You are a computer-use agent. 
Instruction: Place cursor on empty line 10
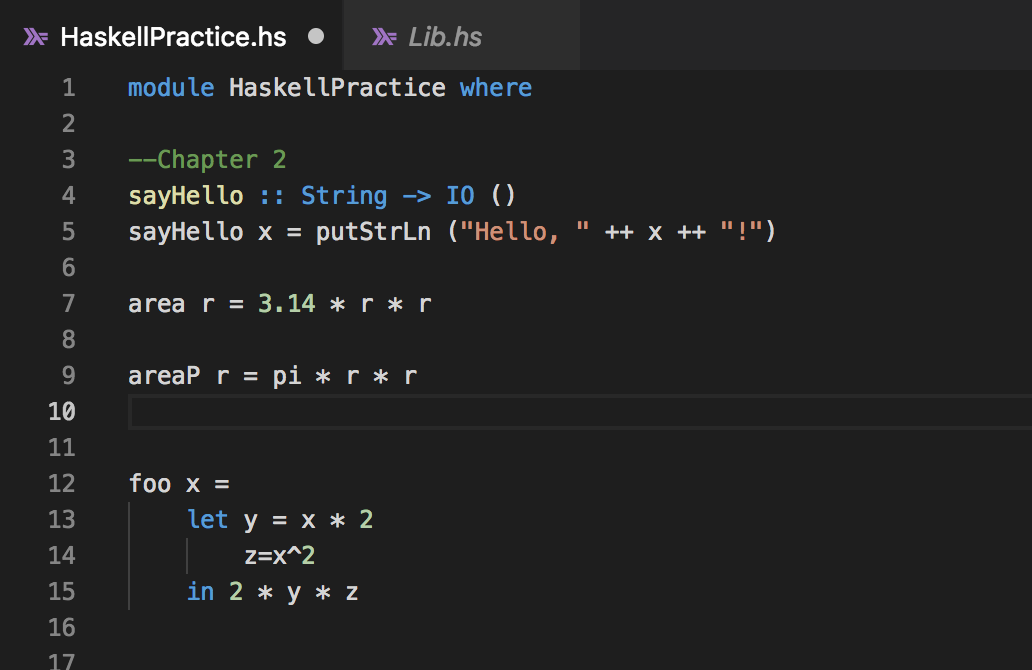[x=500, y=412]
